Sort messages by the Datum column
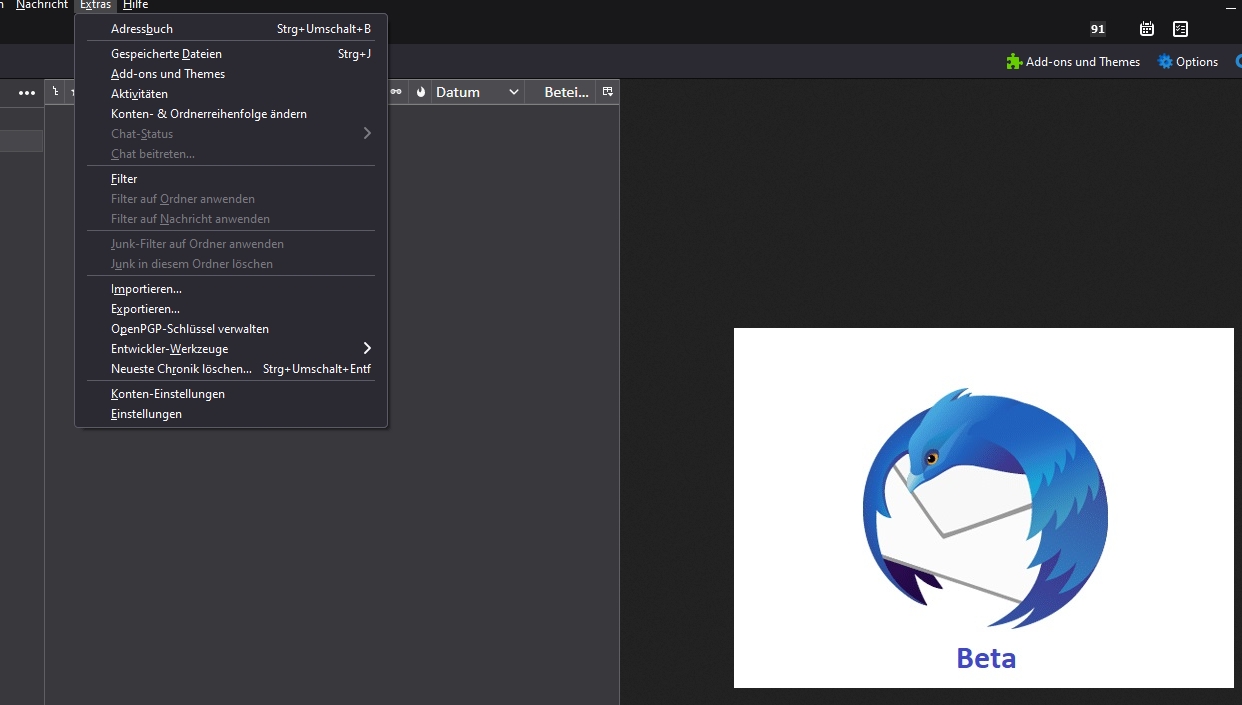This screenshot has height=705, width=1242. click(470, 92)
